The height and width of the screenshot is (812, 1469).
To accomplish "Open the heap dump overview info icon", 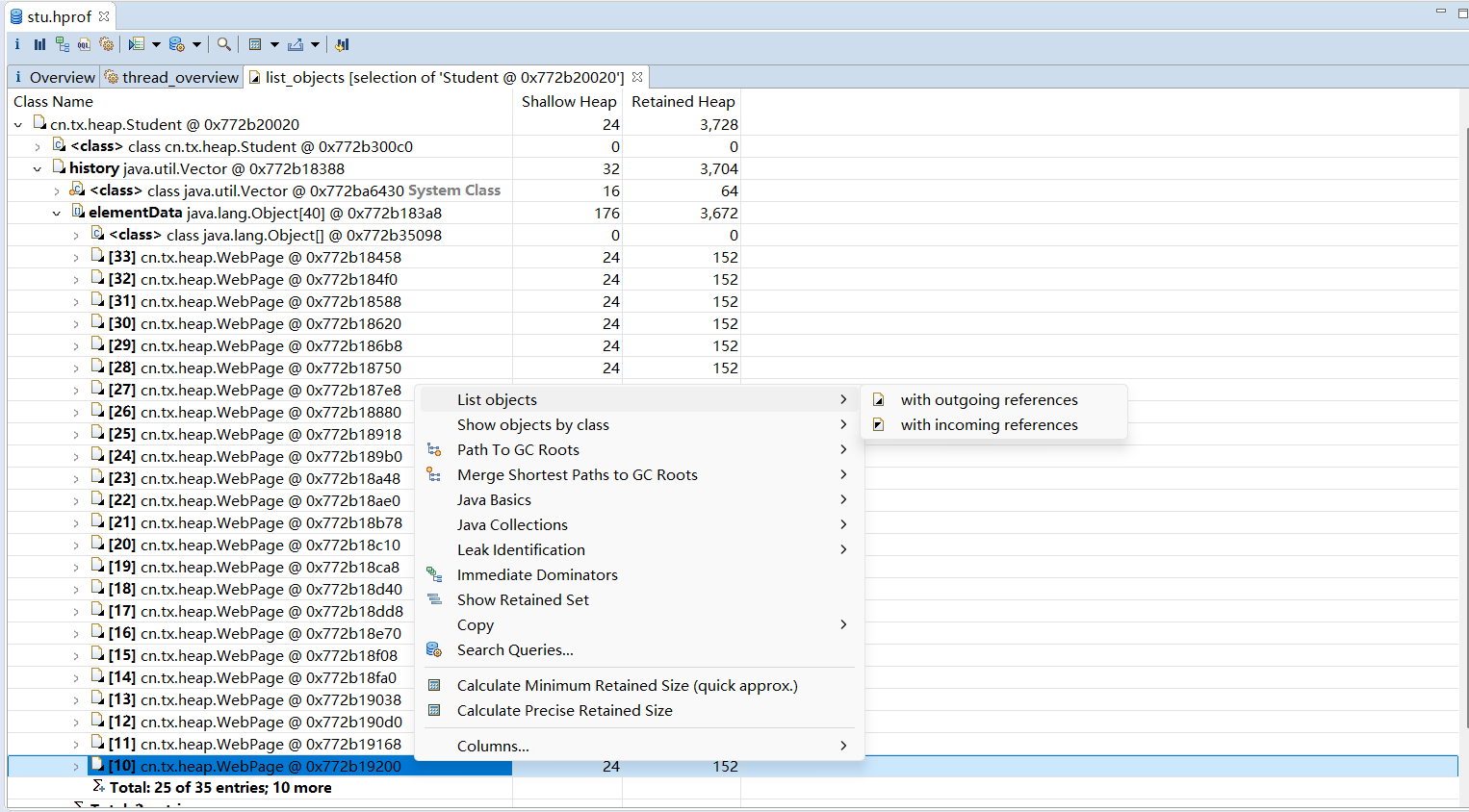I will (17, 44).
